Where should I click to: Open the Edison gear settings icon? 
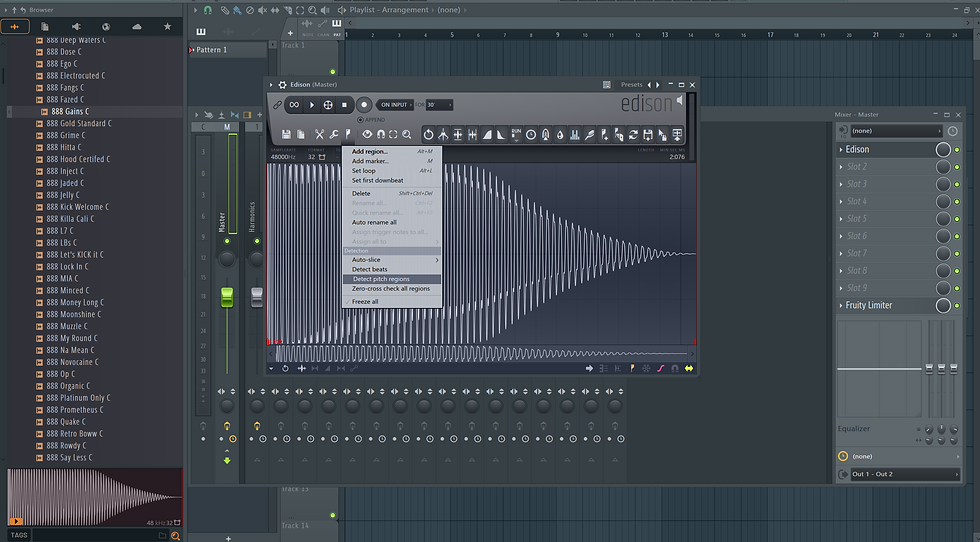[282, 84]
